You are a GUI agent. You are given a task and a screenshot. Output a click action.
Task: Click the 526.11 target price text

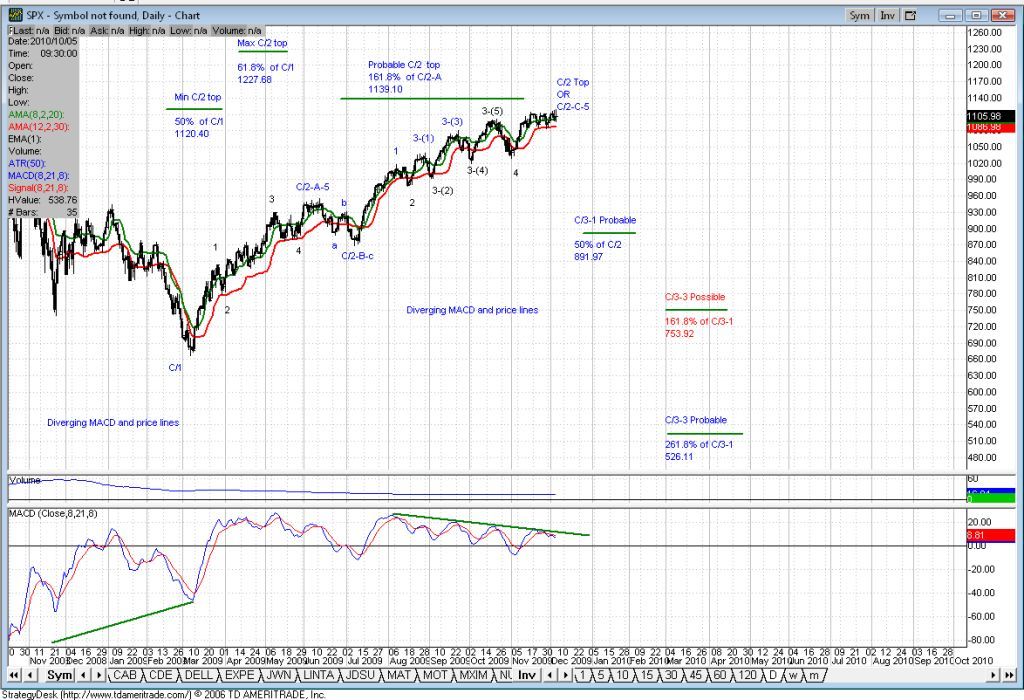coord(679,456)
